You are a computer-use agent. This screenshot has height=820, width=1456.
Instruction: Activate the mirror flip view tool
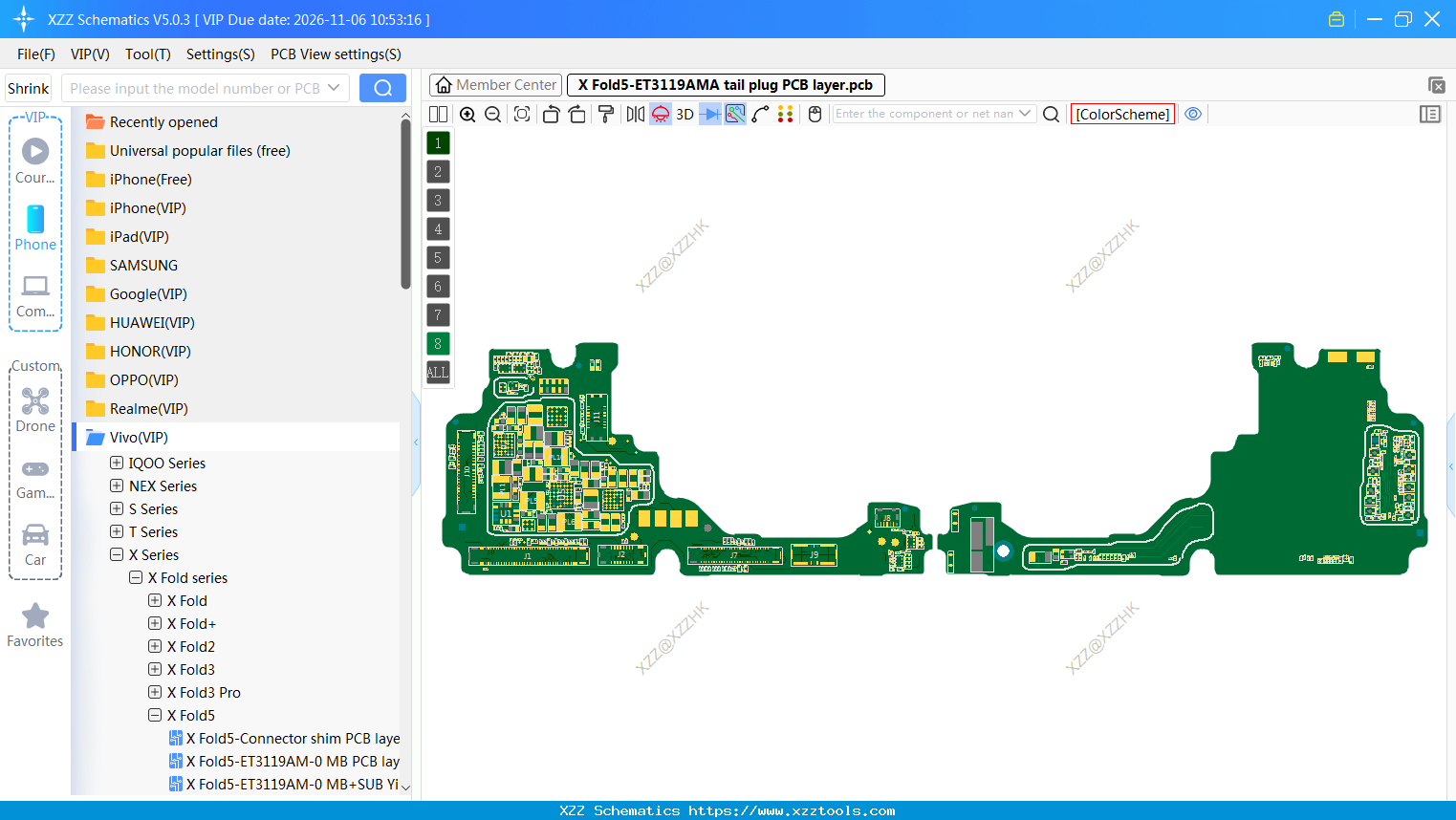637,114
